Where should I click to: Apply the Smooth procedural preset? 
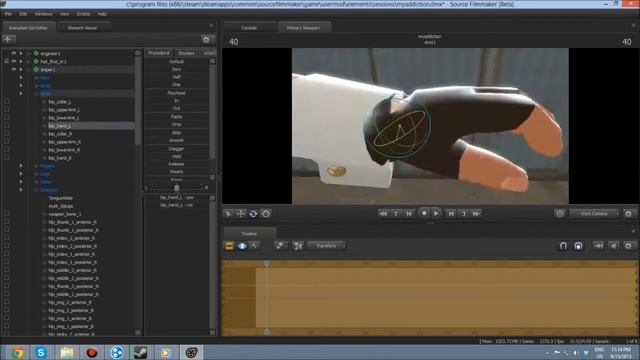[176, 140]
